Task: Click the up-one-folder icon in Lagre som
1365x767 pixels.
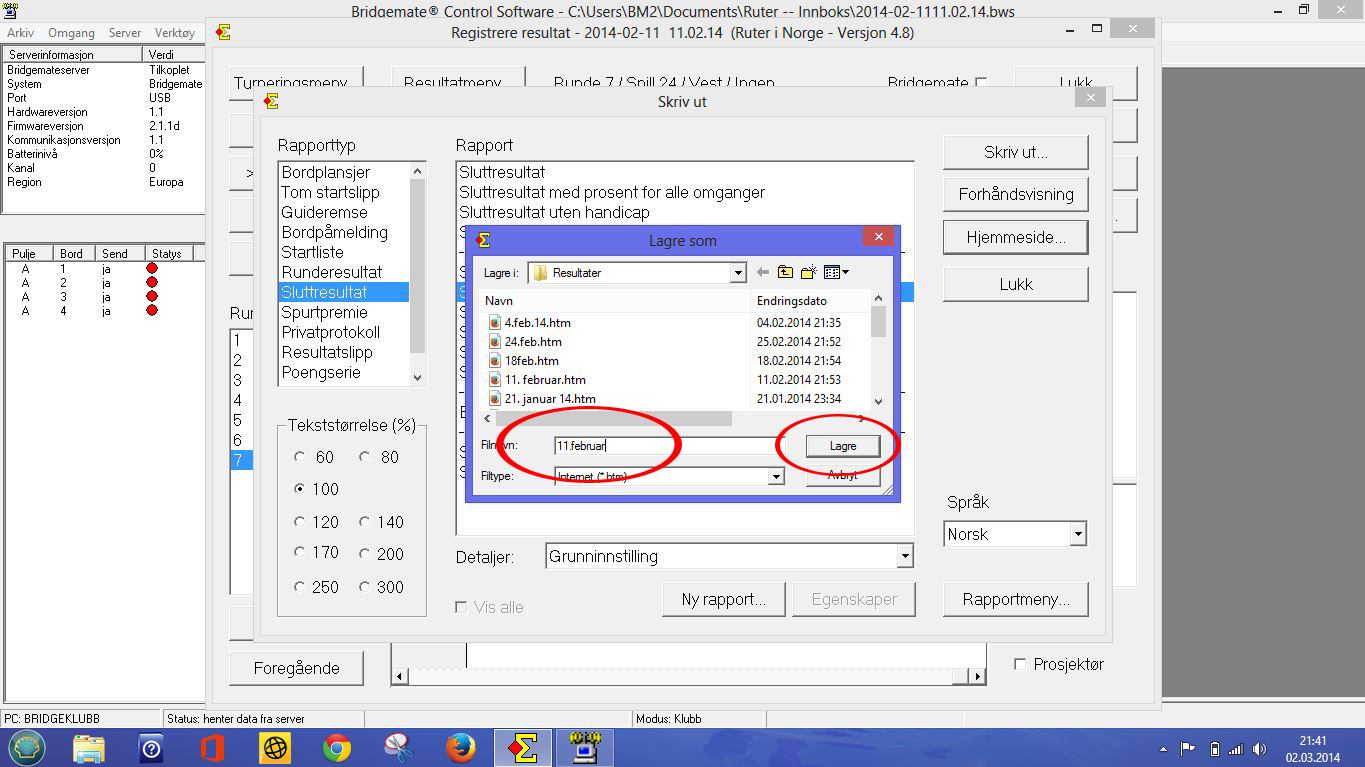Action: 786,272
